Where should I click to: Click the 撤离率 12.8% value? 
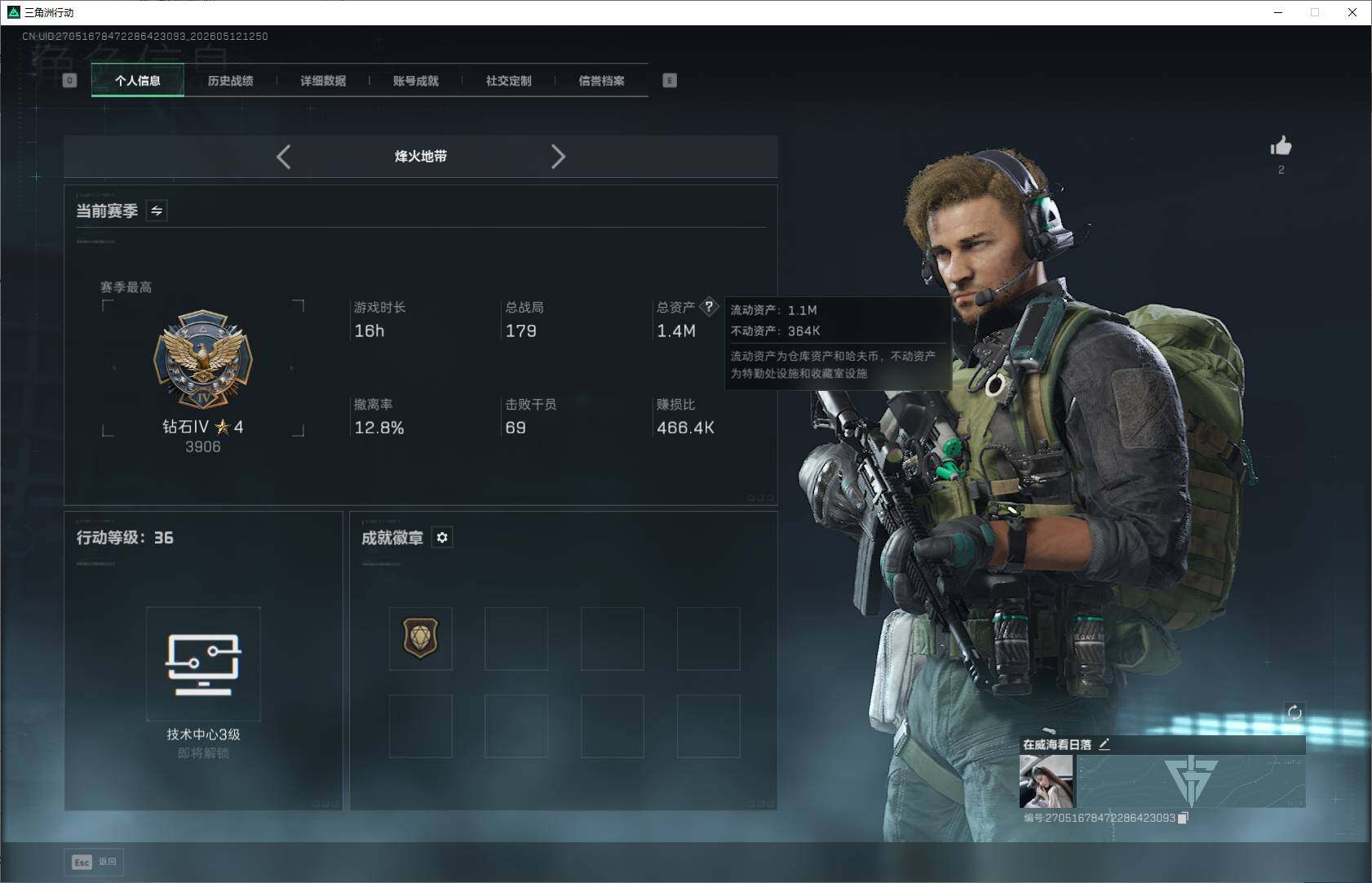coord(379,428)
